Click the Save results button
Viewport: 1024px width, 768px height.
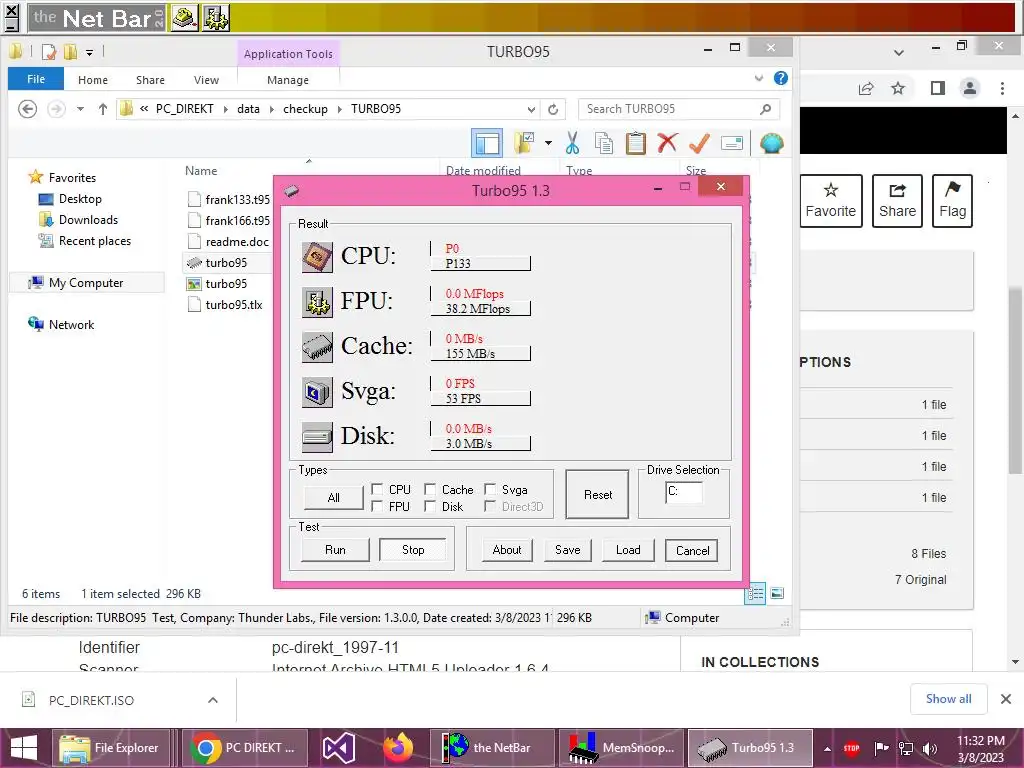coord(568,550)
